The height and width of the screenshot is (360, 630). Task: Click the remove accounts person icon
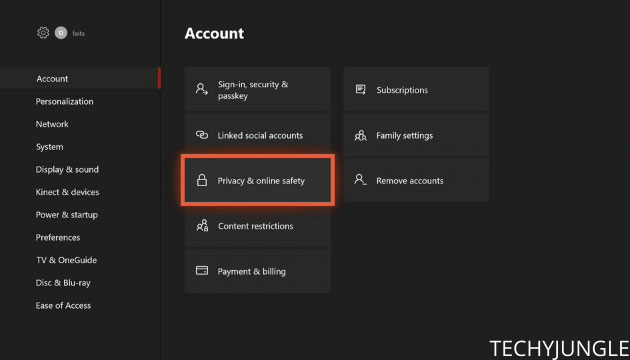[360, 180]
